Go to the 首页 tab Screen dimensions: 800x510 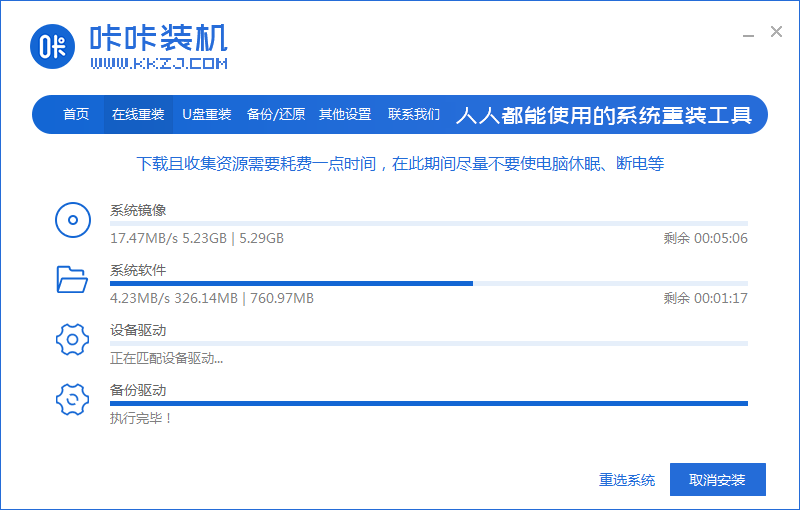(76, 115)
